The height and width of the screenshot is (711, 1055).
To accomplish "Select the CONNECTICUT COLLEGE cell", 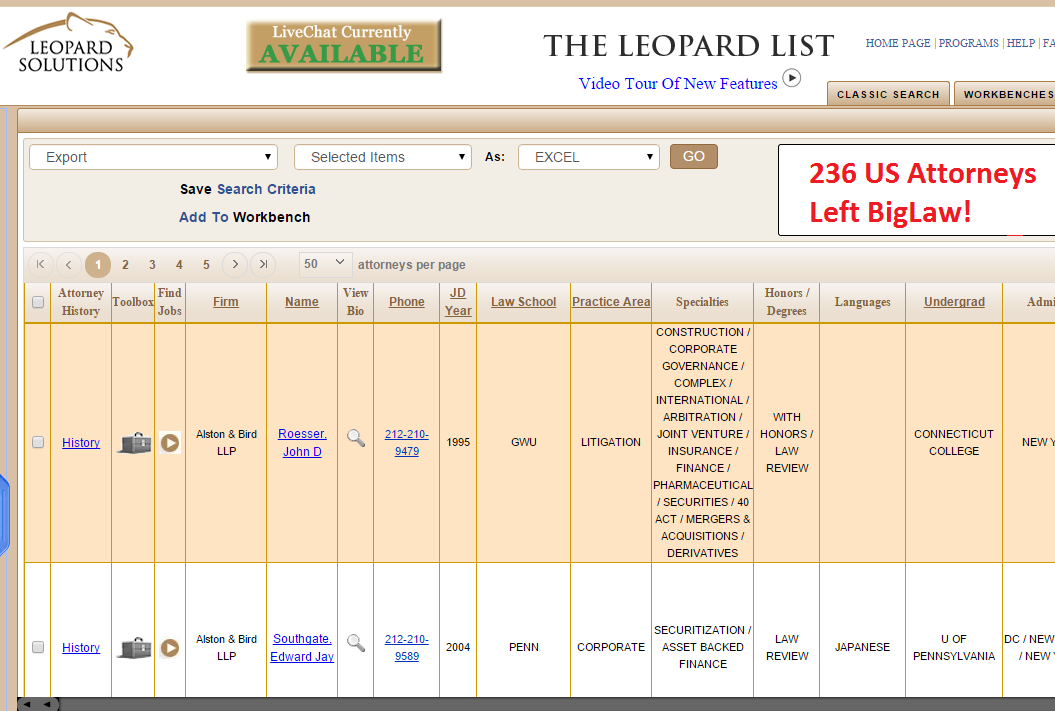I will [x=954, y=443].
